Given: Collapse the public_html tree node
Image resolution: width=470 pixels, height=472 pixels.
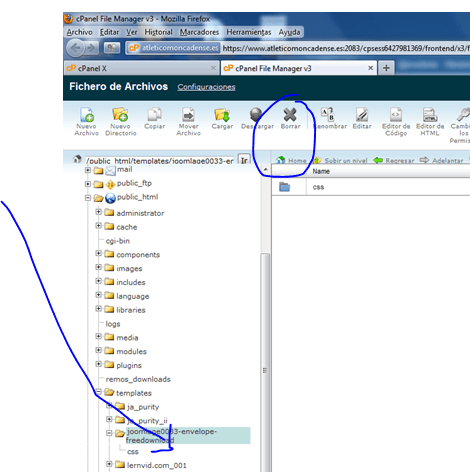Looking at the screenshot, I should [x=88, y=198].
